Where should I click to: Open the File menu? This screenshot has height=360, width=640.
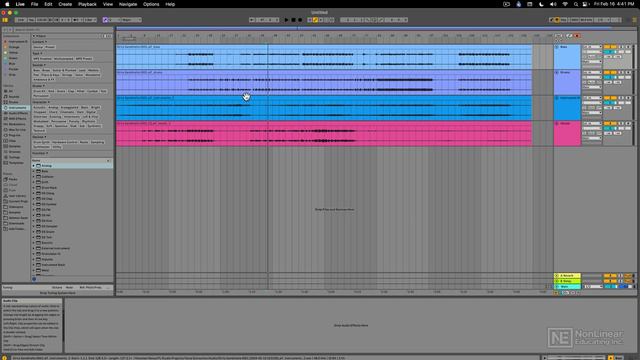coord(34,4)
